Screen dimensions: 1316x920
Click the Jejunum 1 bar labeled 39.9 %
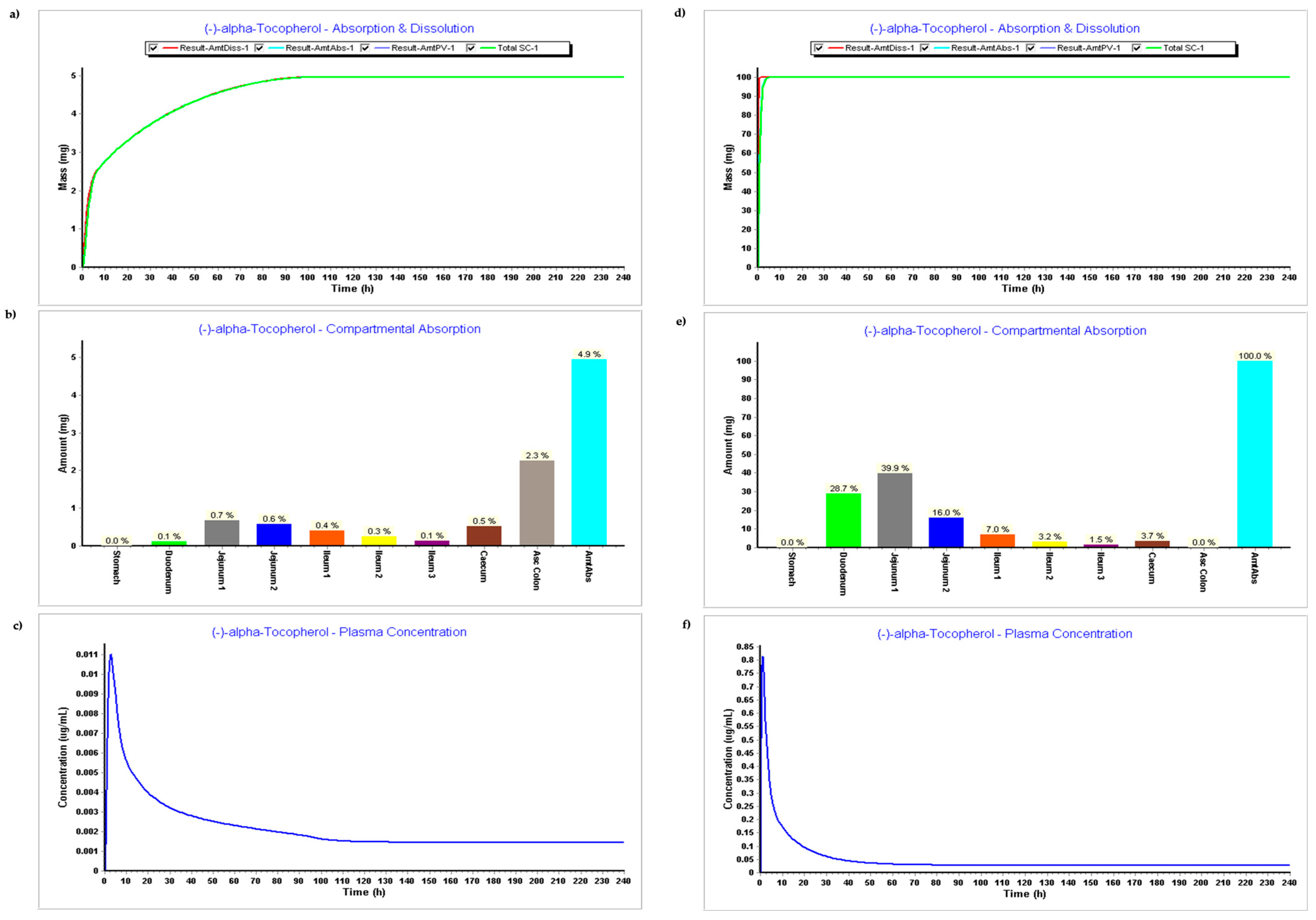[x=895, y=509]
